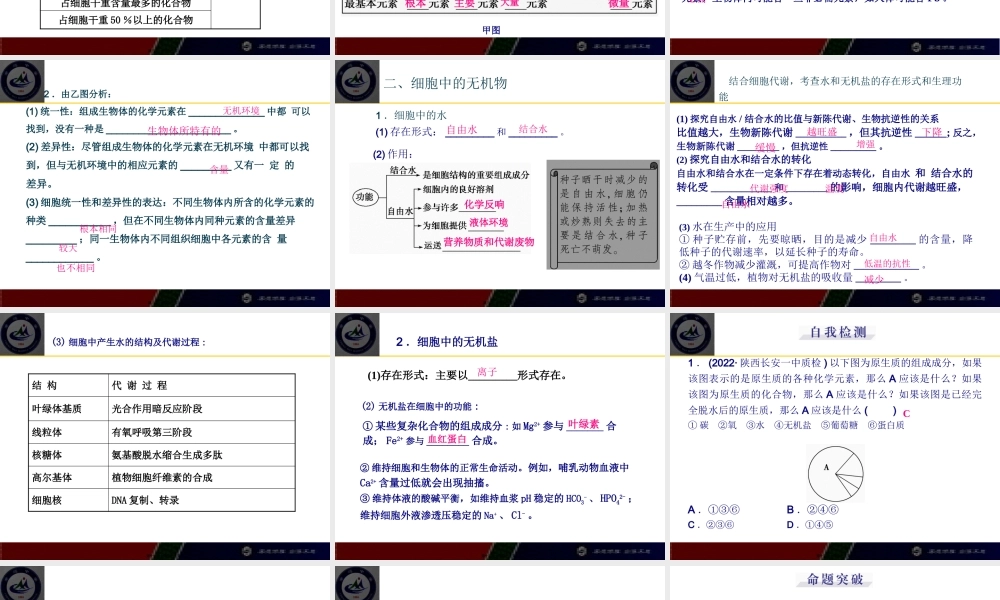This screenshot has height=600, width=1000.
Task: Open the scroll note about 种子晒干时减少的是自由水
Action: click(x=603, y=214)
